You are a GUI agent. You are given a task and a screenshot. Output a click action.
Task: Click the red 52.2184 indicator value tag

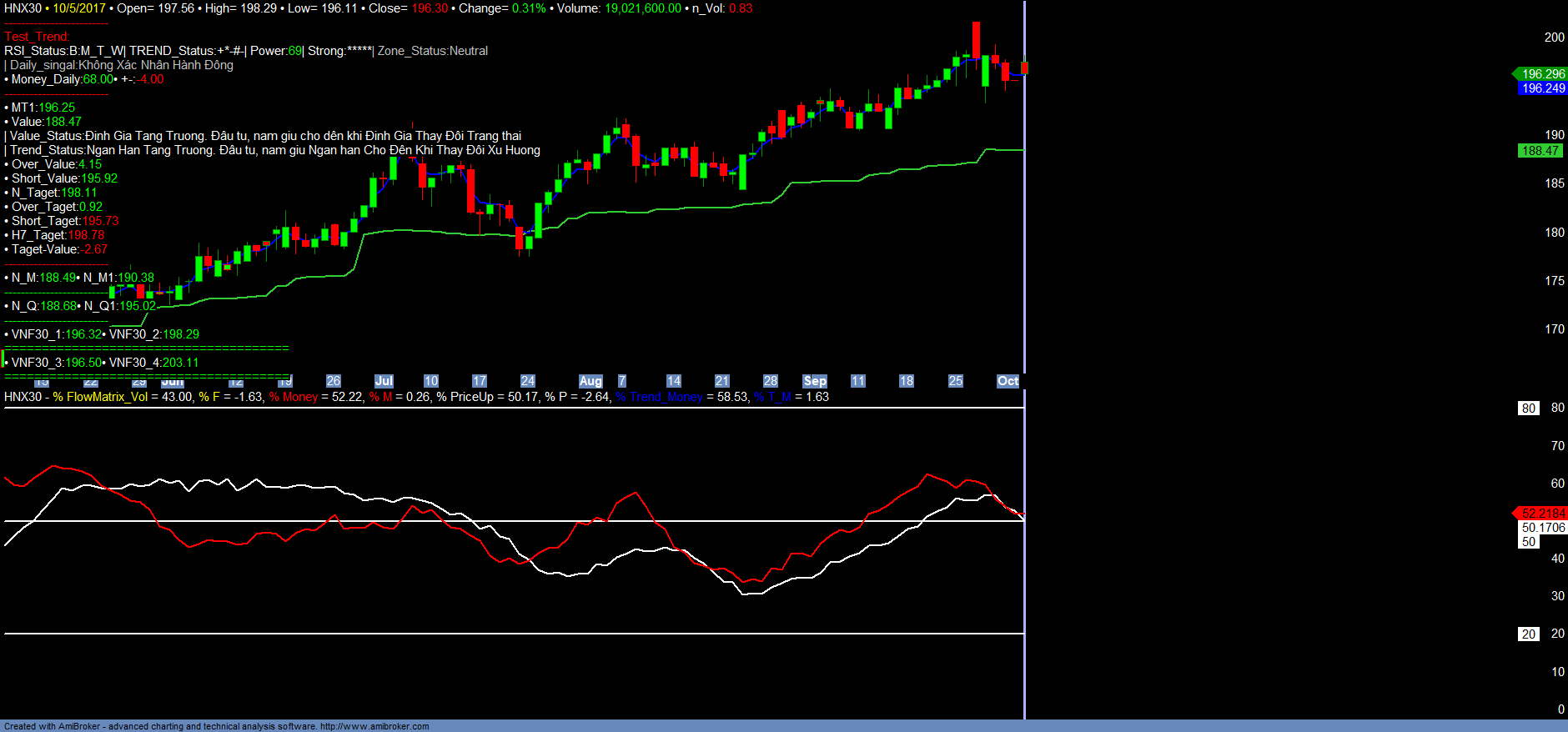[x=1542, y=514]
